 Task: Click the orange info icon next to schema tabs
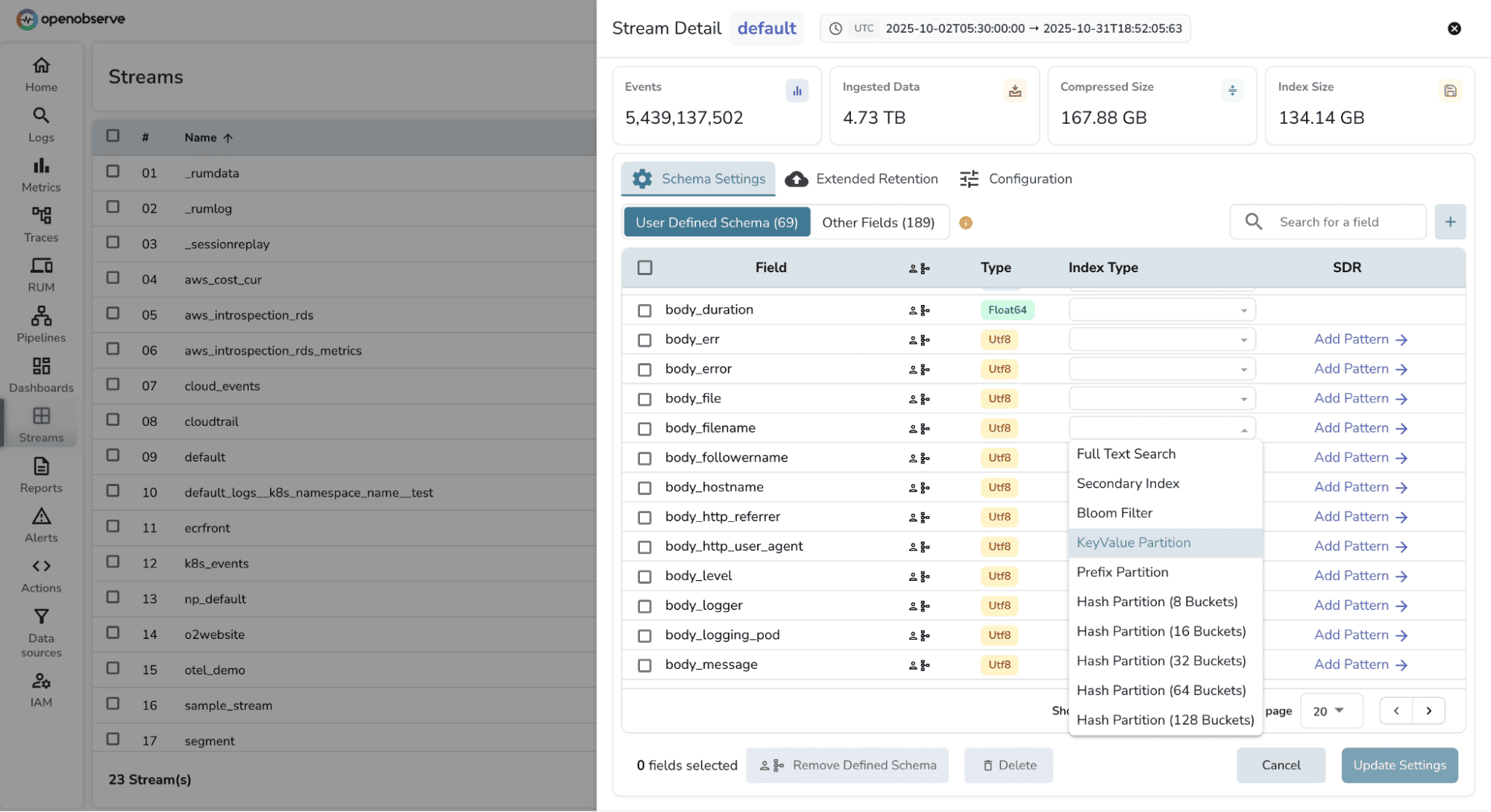click(966, 222)
